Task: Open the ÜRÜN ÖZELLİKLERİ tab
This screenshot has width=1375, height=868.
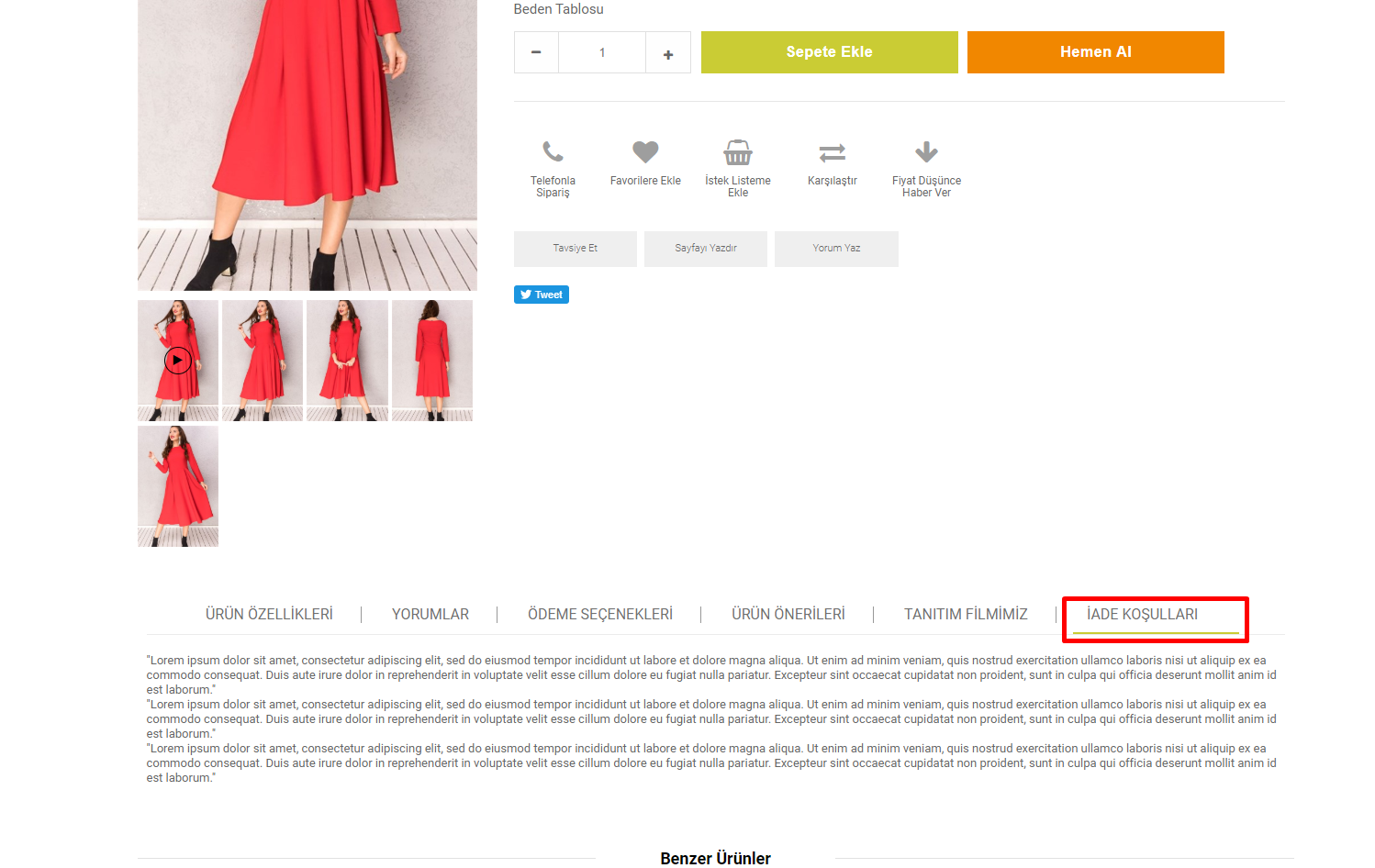Action: 269,614
